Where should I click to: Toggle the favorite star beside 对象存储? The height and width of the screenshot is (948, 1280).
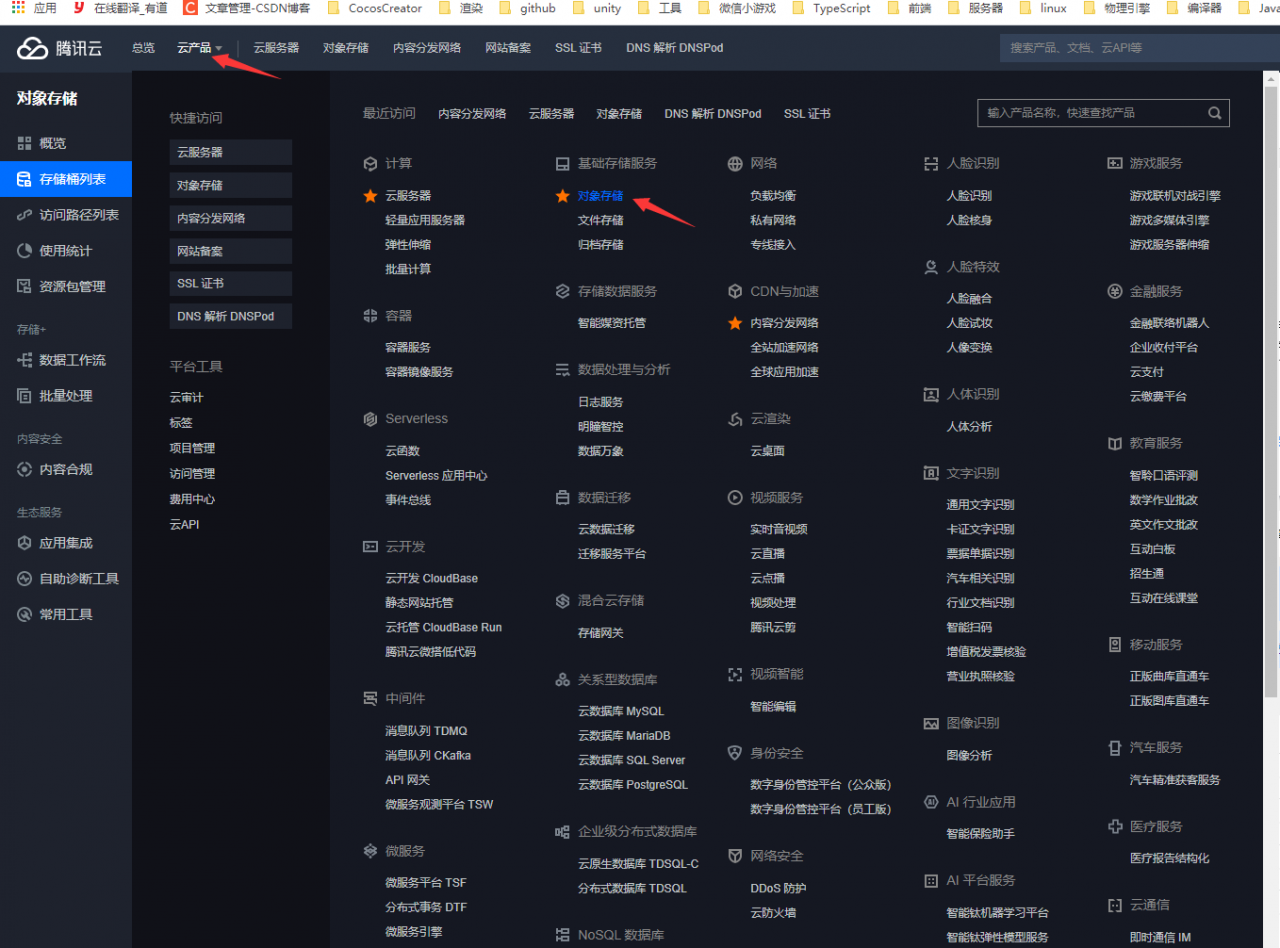[563, 196]
